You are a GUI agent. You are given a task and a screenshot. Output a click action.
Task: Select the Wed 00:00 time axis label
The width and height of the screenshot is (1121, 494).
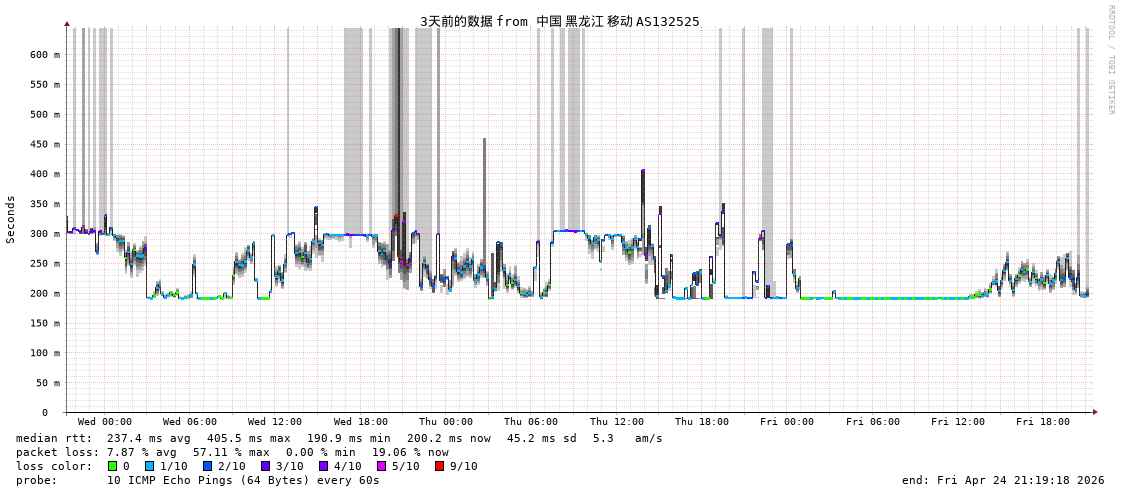[x=104, y=422]
